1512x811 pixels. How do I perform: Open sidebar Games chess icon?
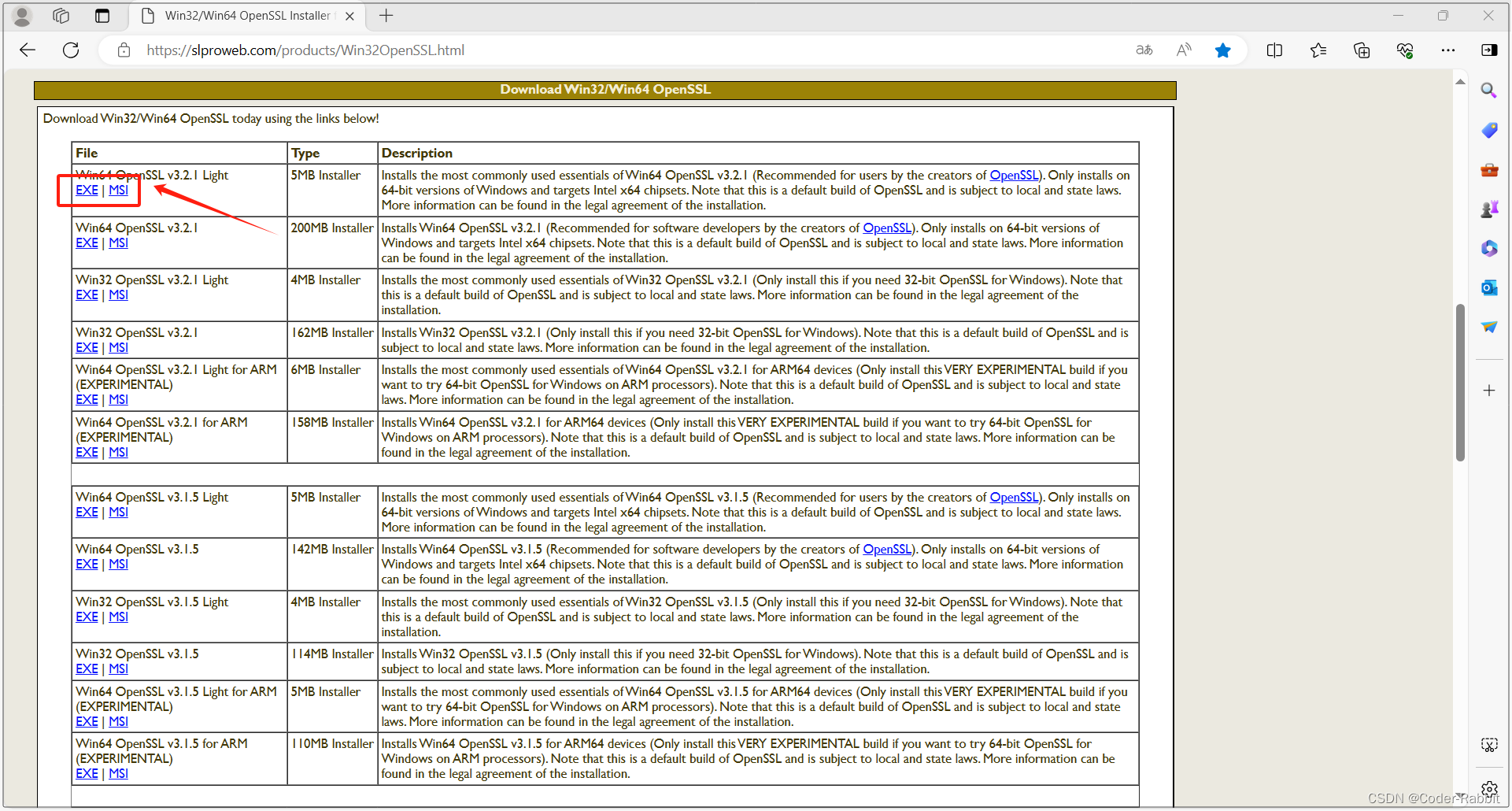coord(1488,209)
